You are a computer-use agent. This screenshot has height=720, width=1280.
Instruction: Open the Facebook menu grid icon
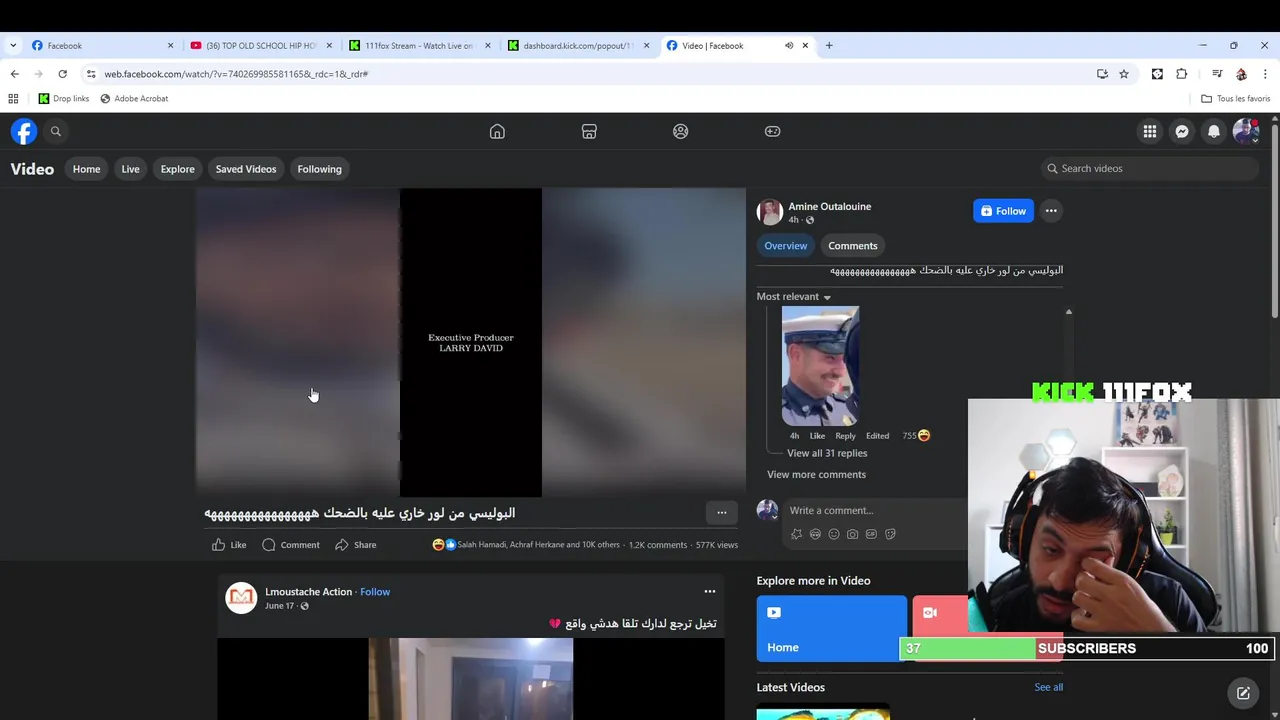coord(1150,131)
